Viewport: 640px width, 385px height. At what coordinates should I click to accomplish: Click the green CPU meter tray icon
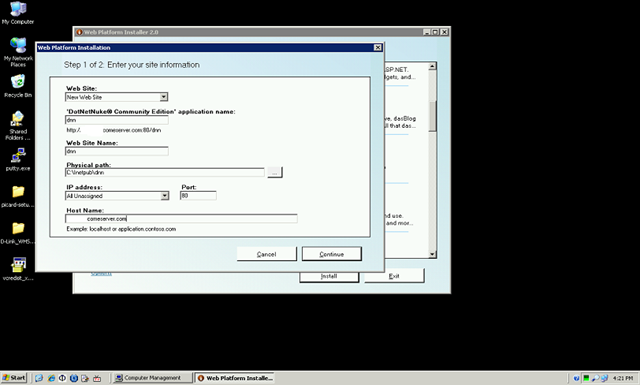[587, 378]
